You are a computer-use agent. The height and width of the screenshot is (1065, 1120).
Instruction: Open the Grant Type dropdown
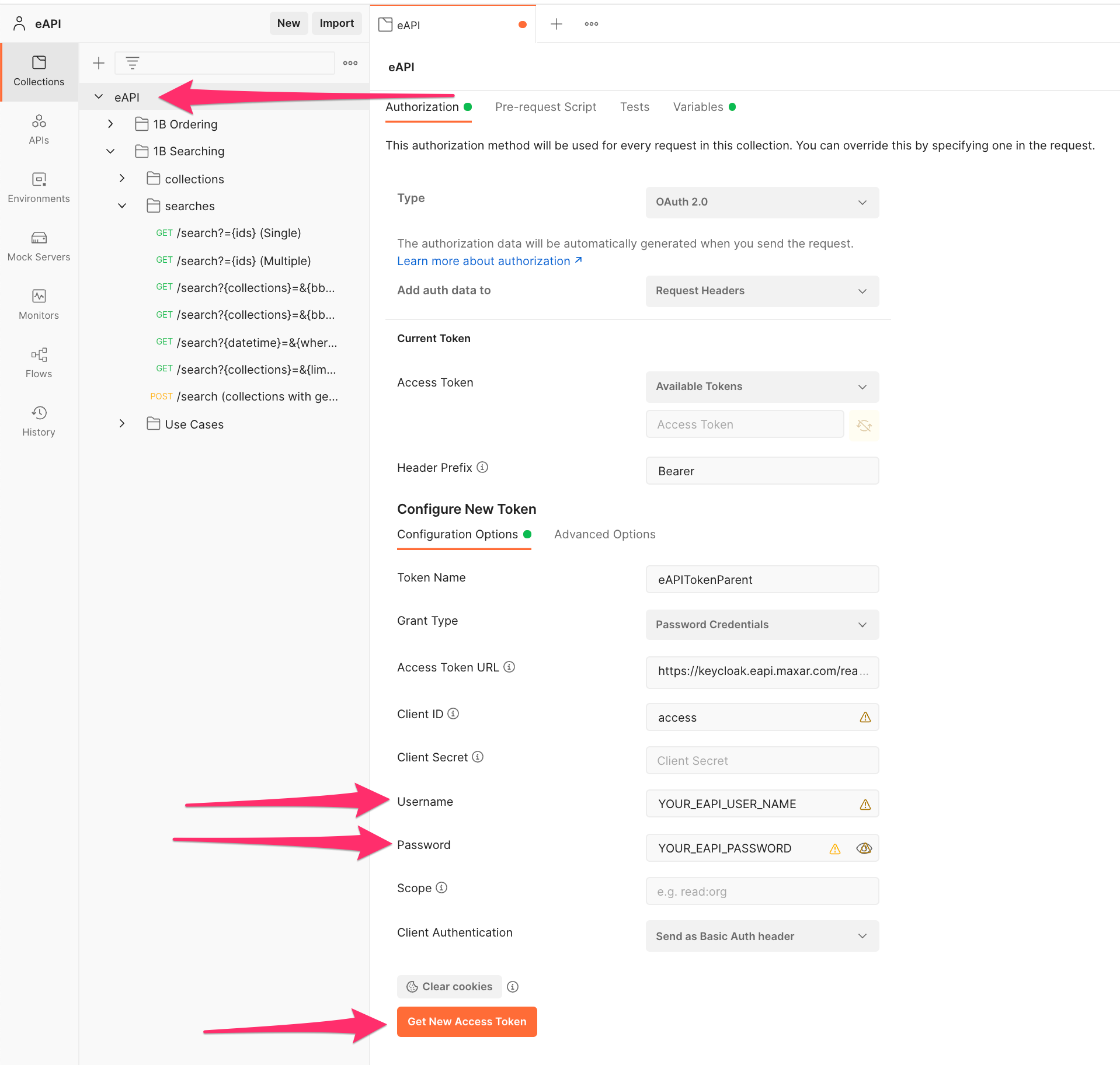click(x=762, y=624)
